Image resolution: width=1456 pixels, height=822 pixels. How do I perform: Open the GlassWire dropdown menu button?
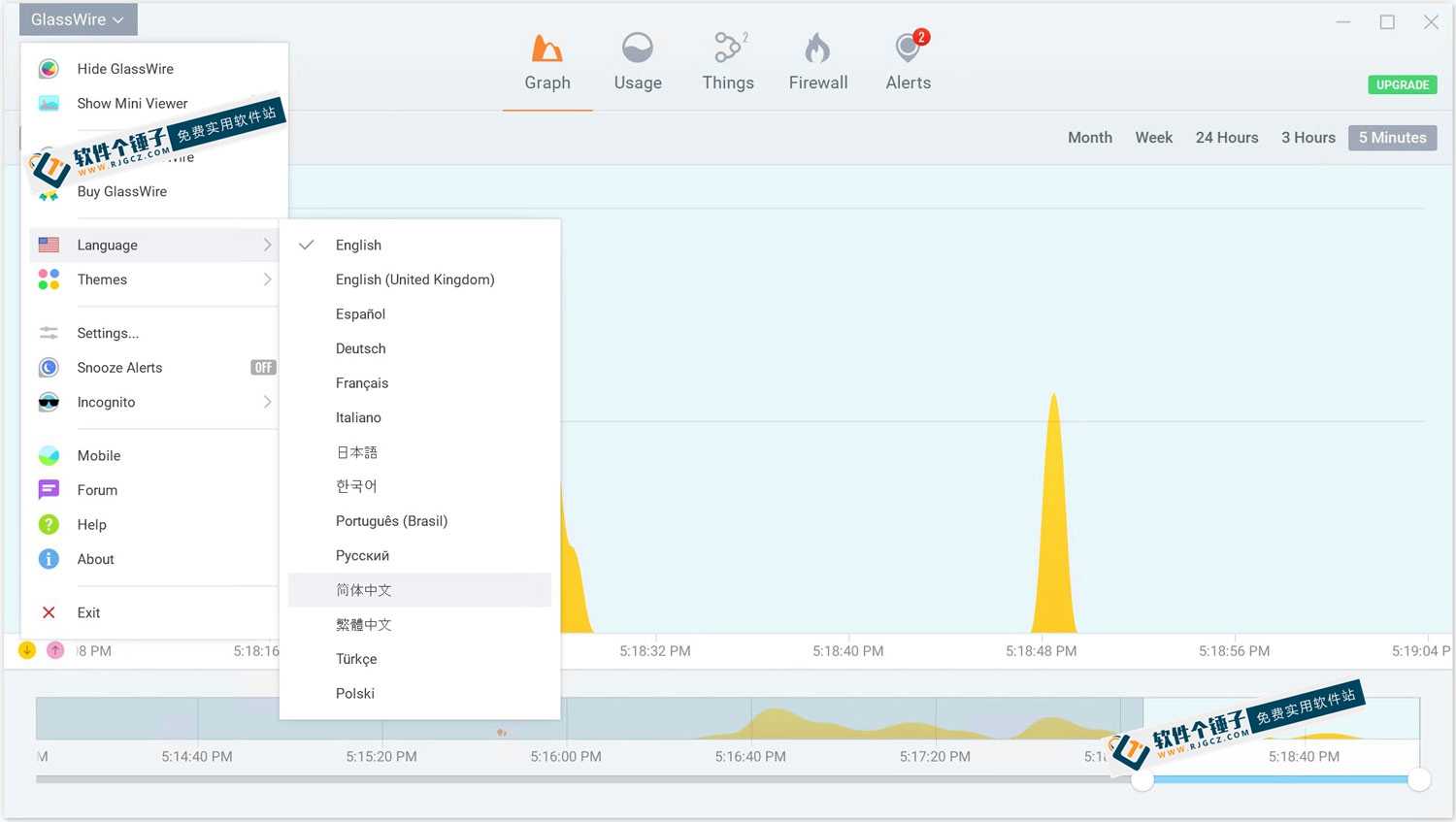(78, 19)
